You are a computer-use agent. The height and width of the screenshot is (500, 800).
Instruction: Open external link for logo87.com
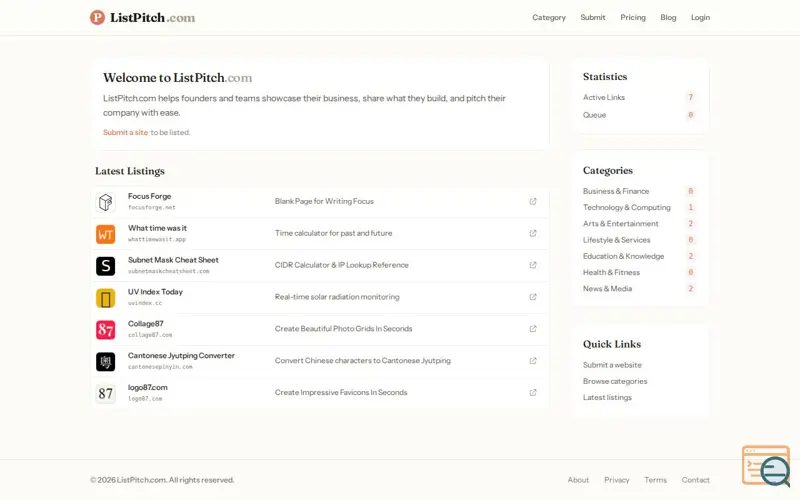pyautogui.click(x=533, y=393)
